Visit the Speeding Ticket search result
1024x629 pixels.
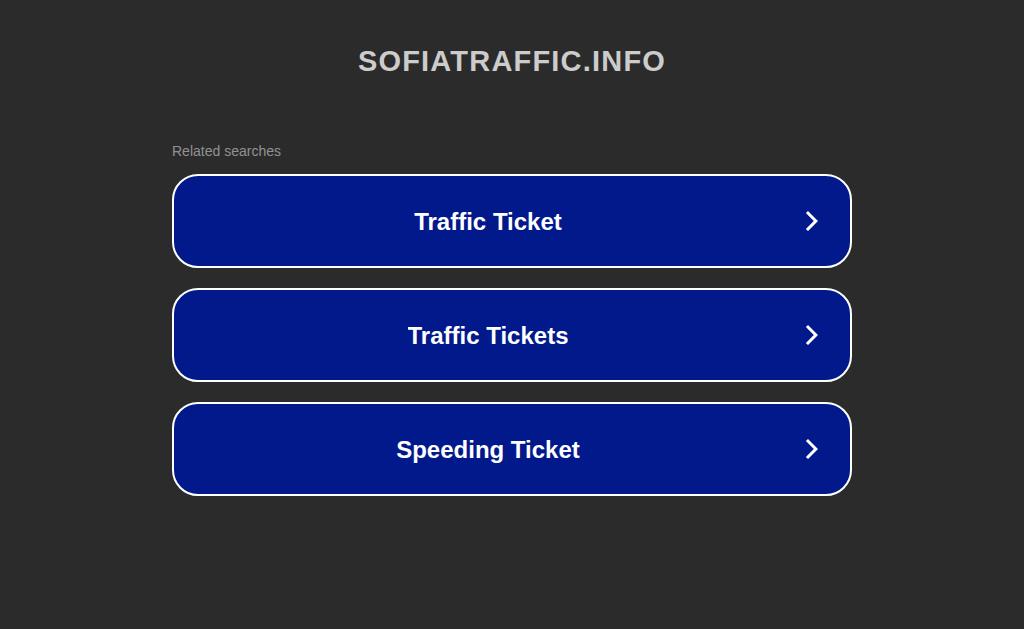(x=511, y=449)
